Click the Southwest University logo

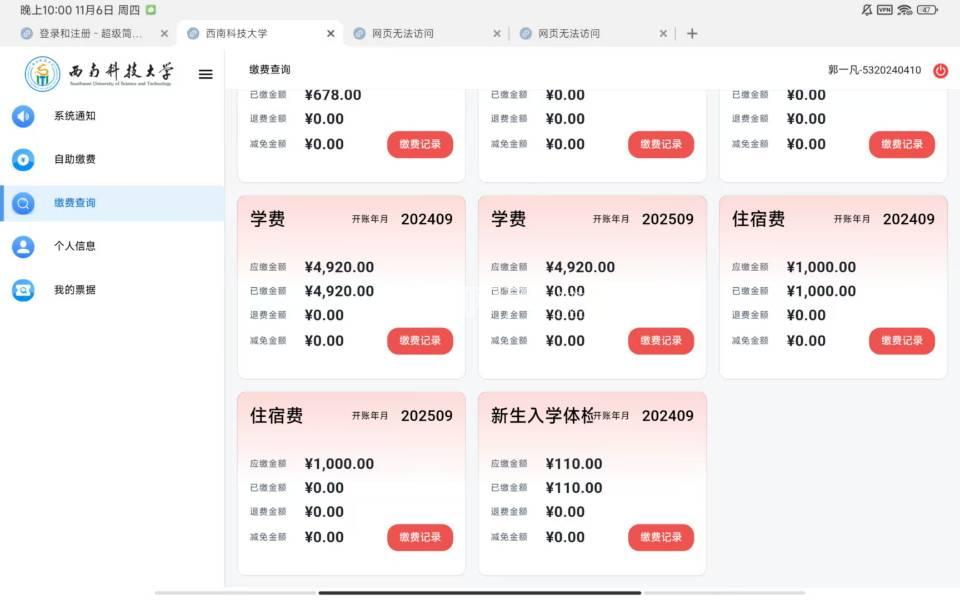[100, 74]
